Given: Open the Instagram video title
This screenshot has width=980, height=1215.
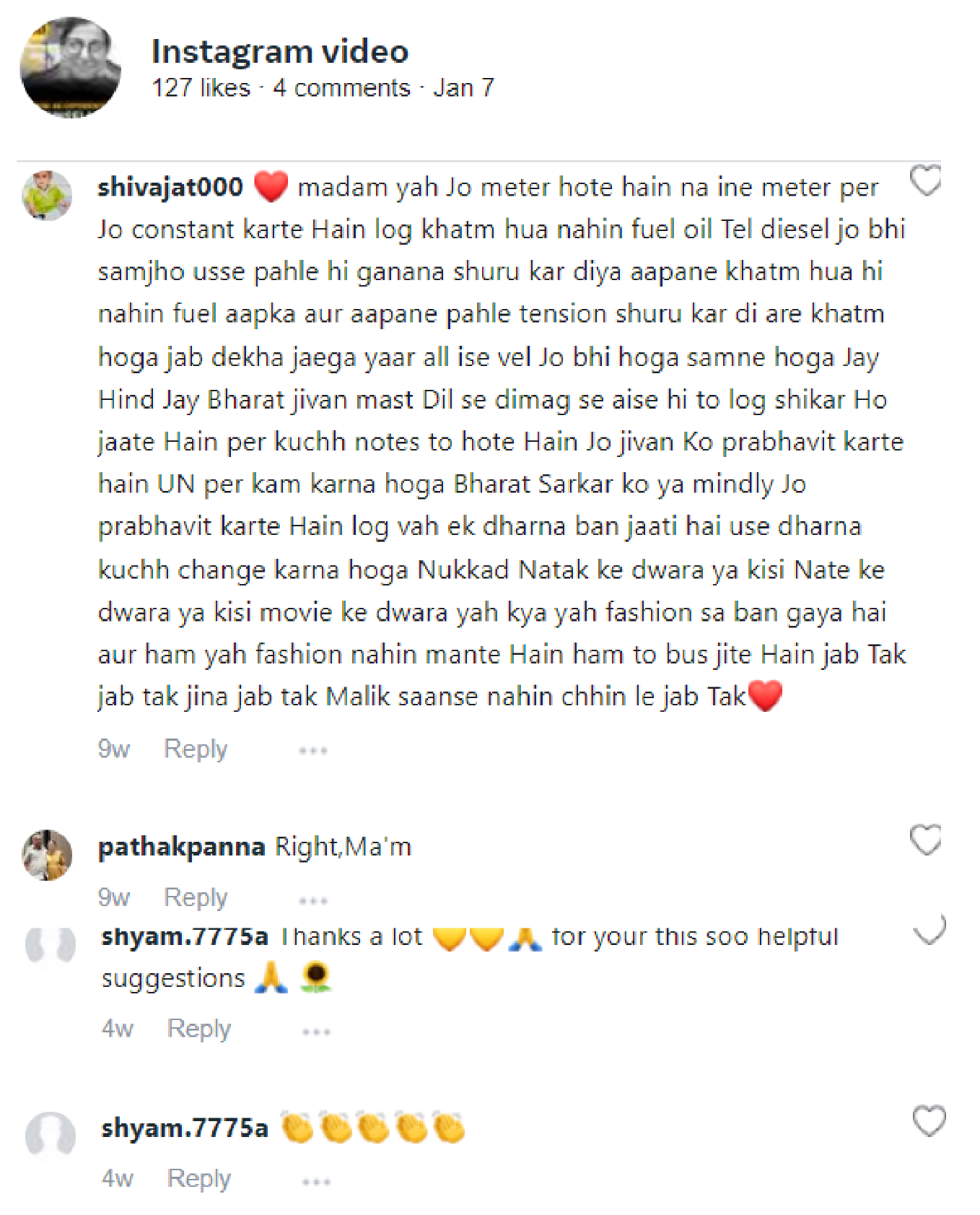Looking at the screenshot, I should [280, 51].
